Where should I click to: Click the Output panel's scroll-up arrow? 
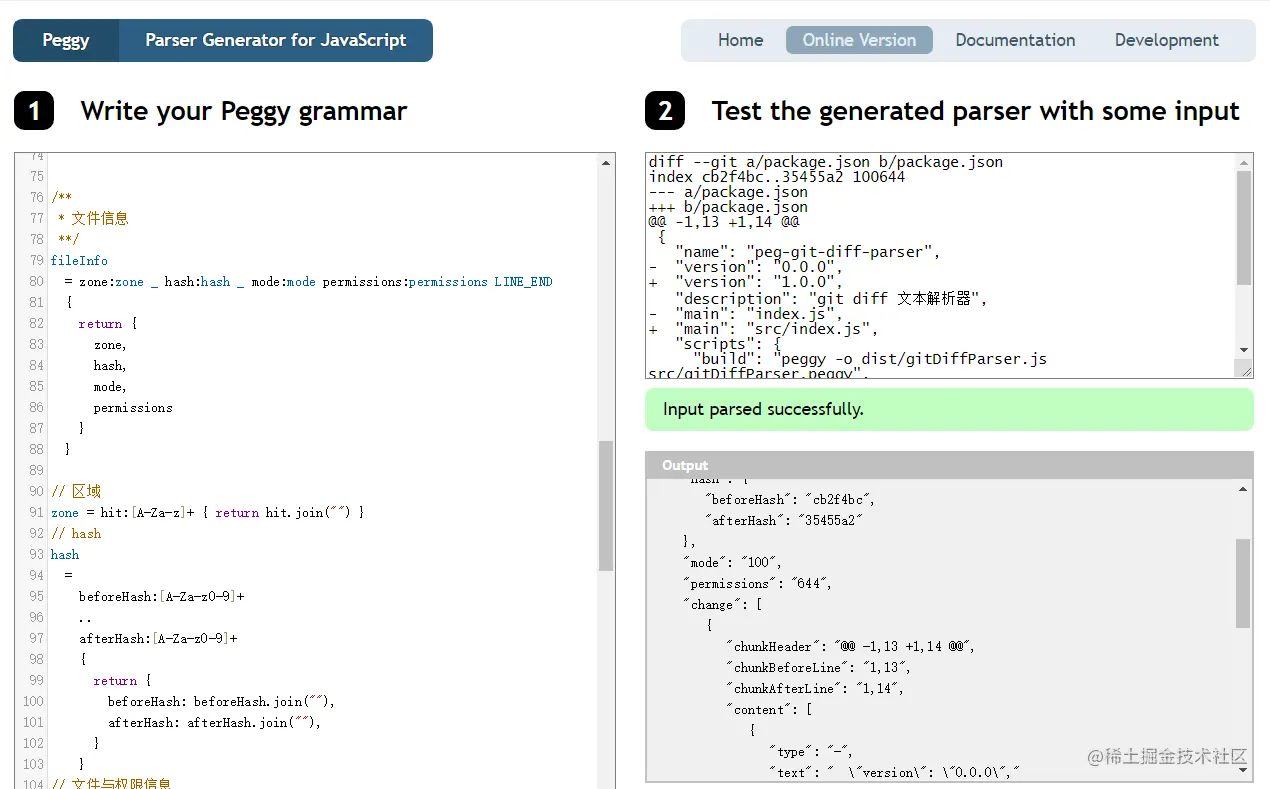pyautogui.click(x=1243, y=489)
